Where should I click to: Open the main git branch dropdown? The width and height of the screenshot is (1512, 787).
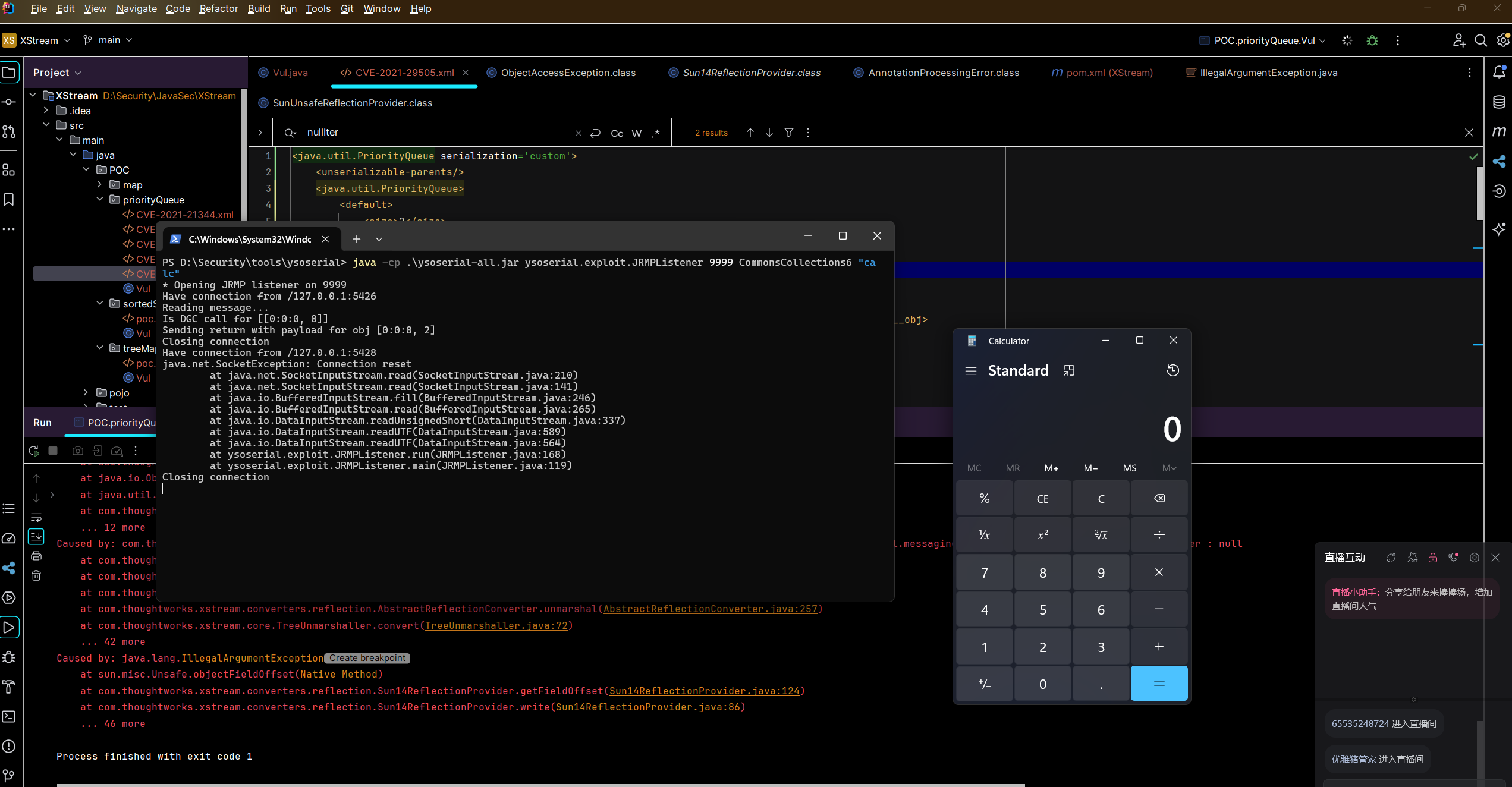(x=109, y=40)
